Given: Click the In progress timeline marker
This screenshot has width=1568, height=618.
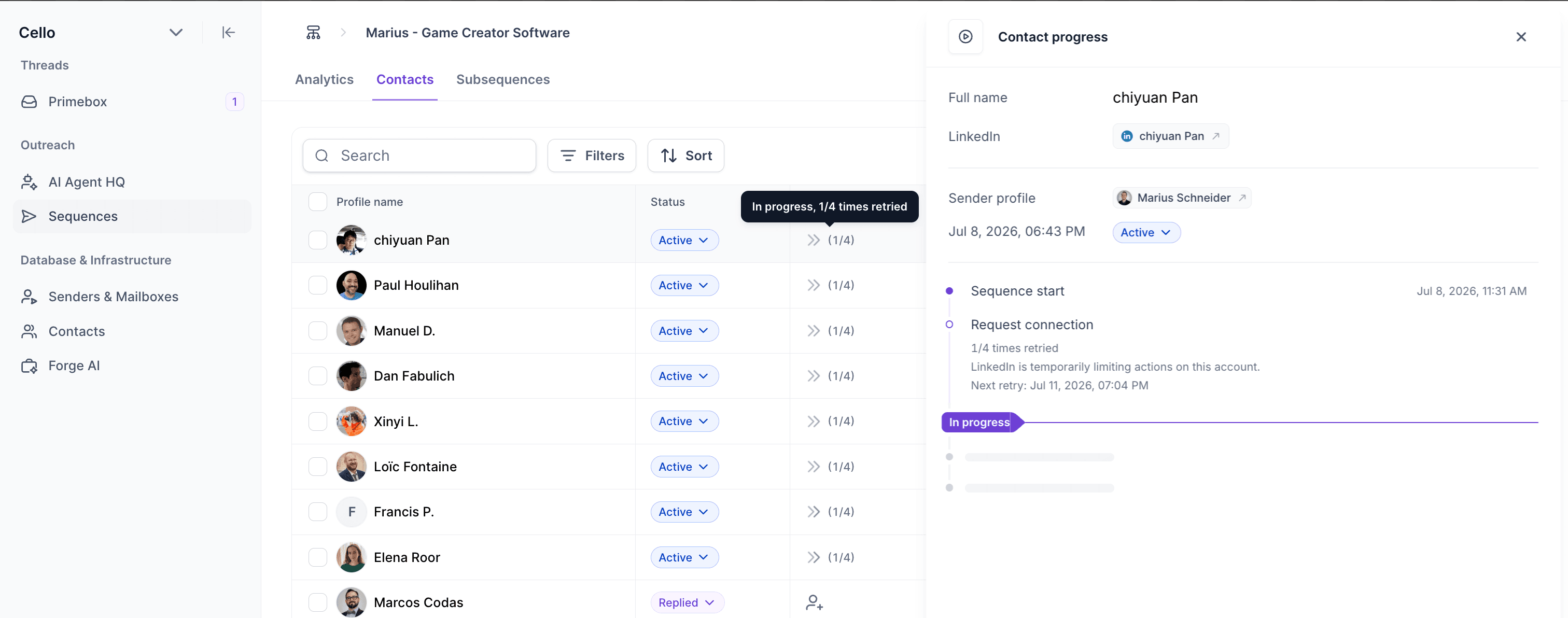Looking at the screenshot, I should 982,422.
